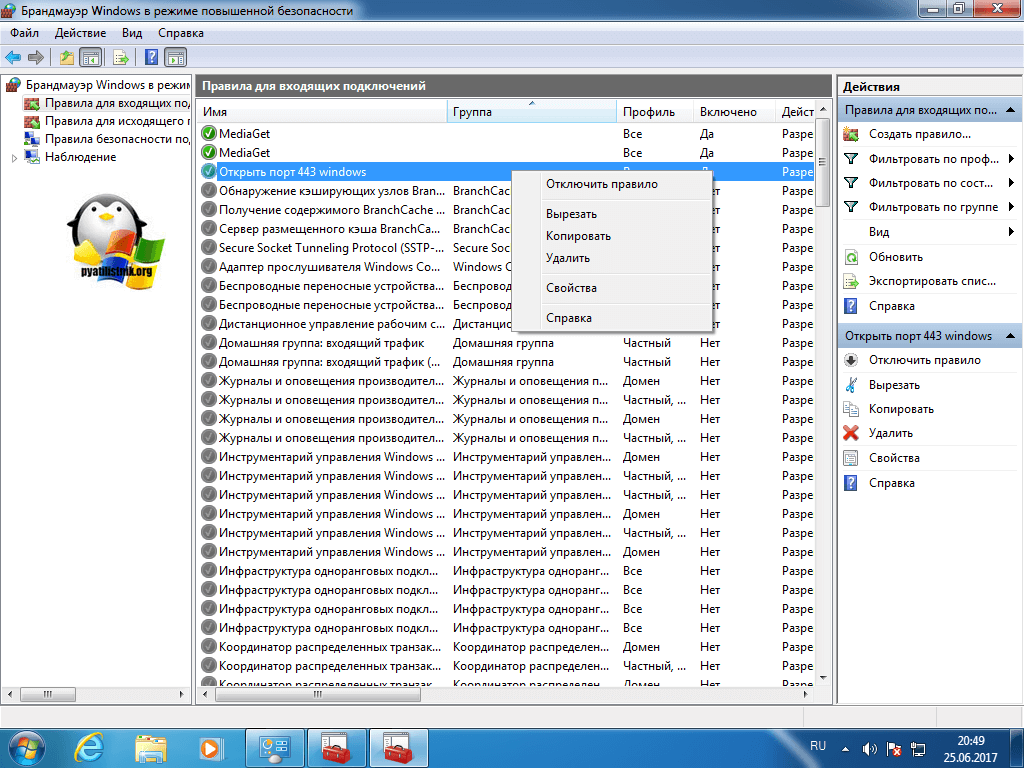Open the Вид submenu in Actions pane
Screen dimensions: 1024x768
pyautogui.click(x=1011, y=232)
